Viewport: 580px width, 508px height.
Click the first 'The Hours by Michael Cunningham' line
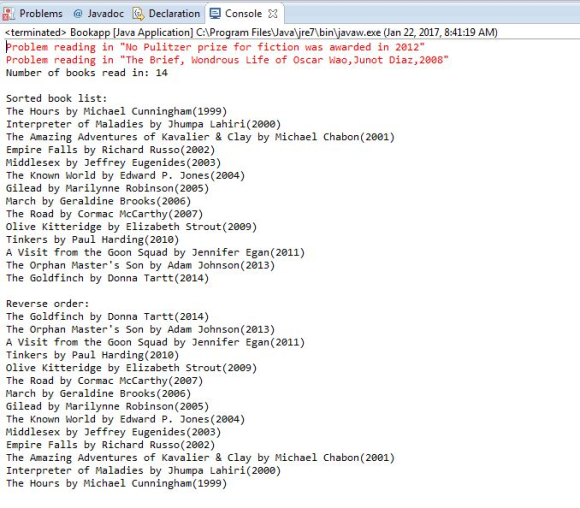coord(116,111)
